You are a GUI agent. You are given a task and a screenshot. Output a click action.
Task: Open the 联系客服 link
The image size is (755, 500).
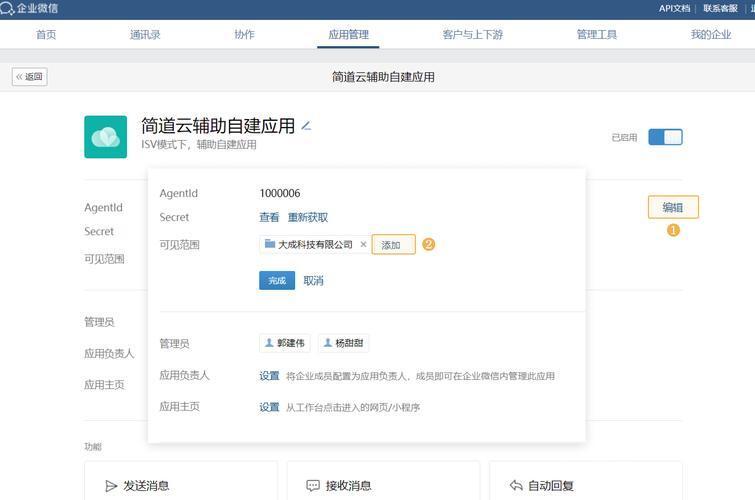[720, 8]
